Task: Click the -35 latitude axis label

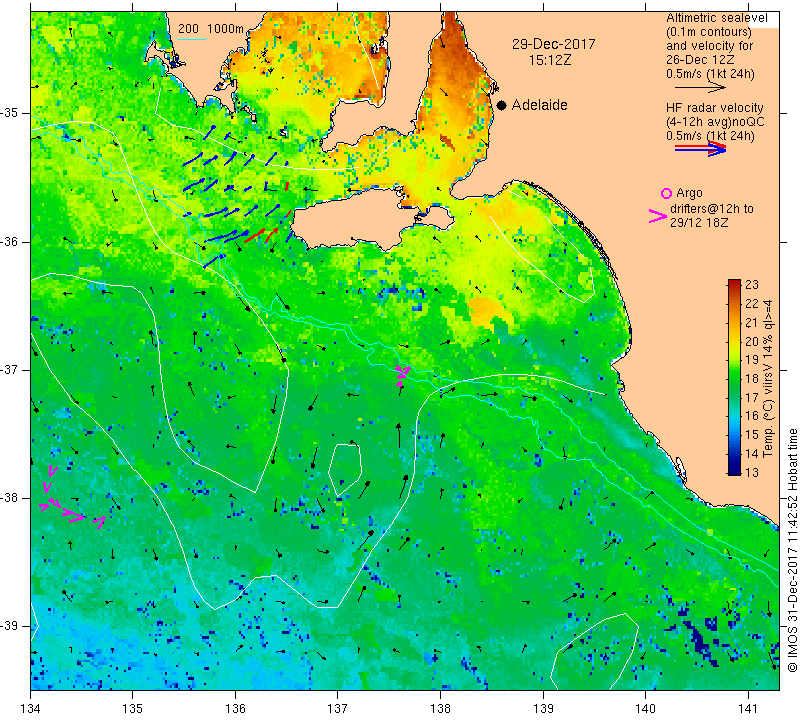Action: (x=9, y=113)
